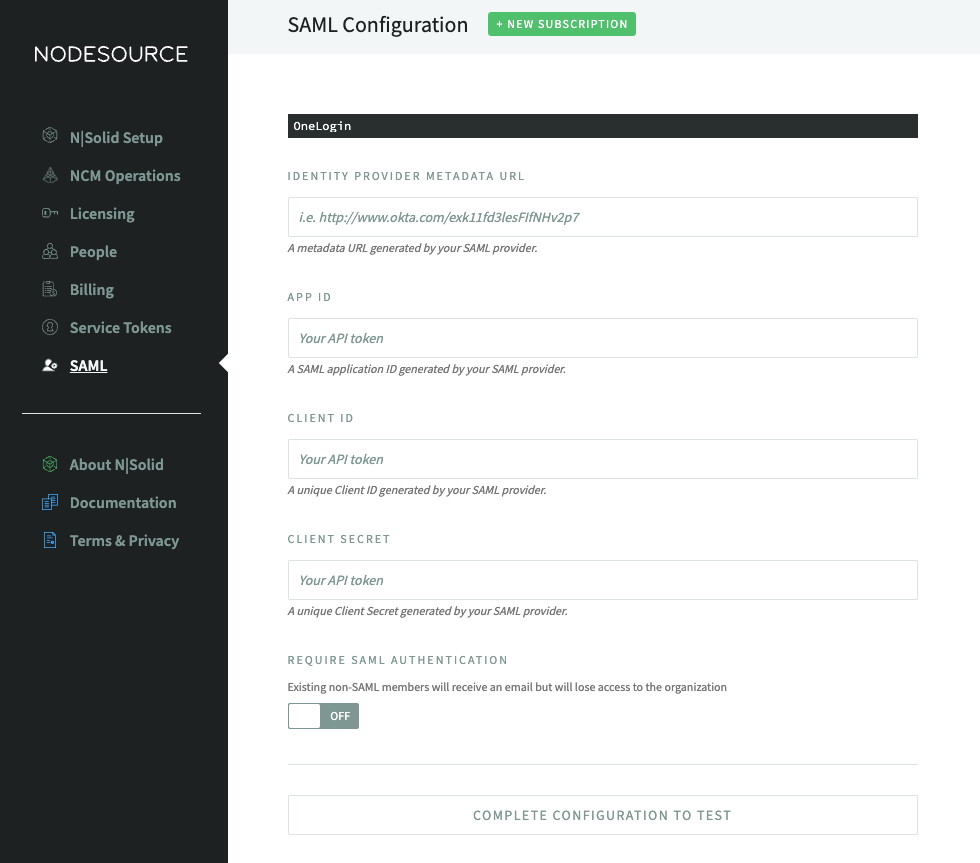
Task: Click the App ID label
Action: 309,297
